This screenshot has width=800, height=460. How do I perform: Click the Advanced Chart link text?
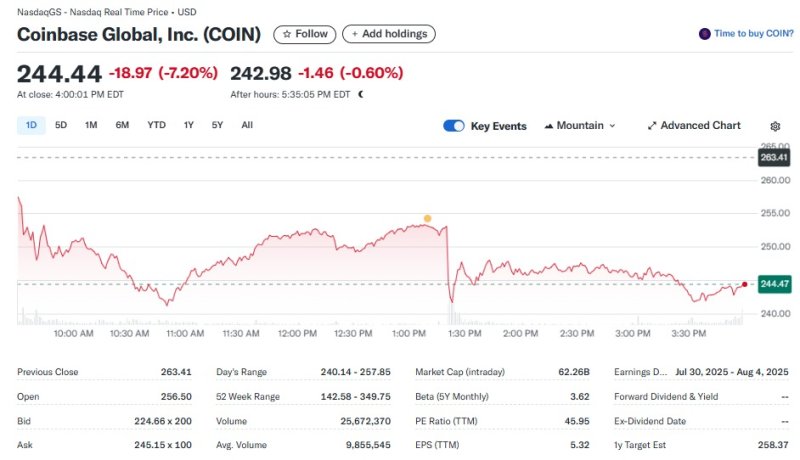pyautogui.click(x=700, y=126)
